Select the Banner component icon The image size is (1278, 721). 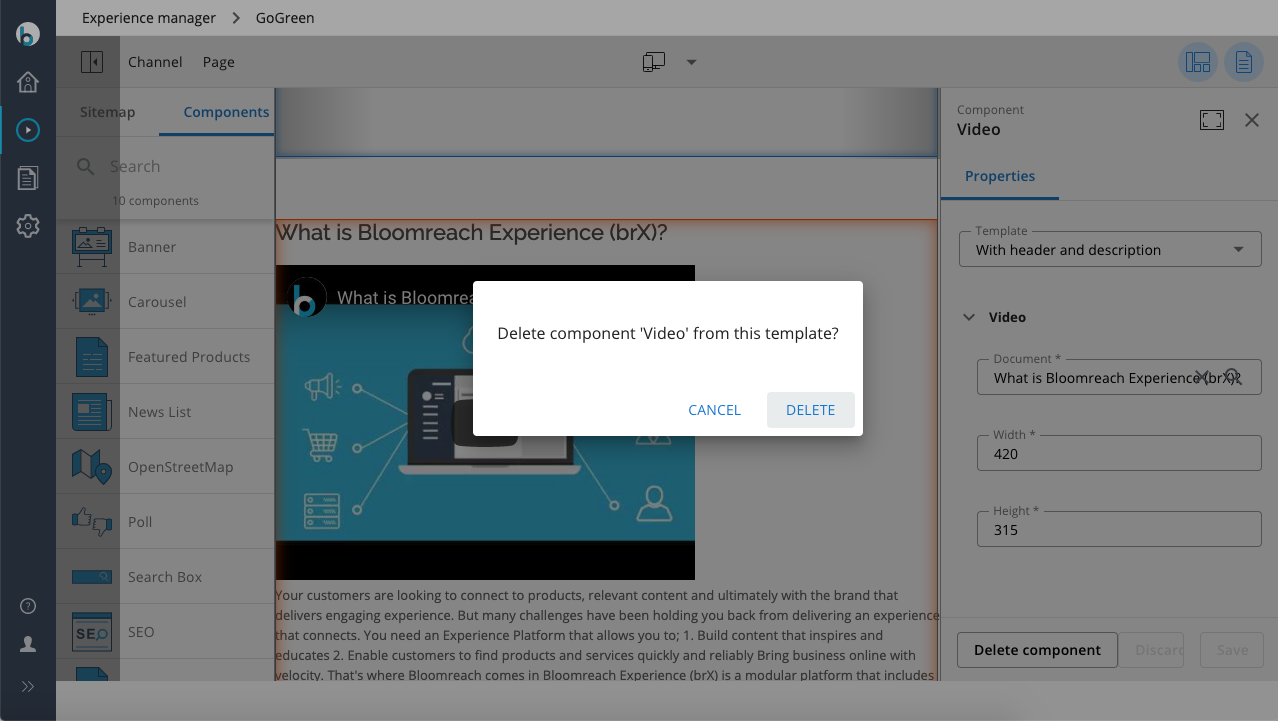click(92, 247)
